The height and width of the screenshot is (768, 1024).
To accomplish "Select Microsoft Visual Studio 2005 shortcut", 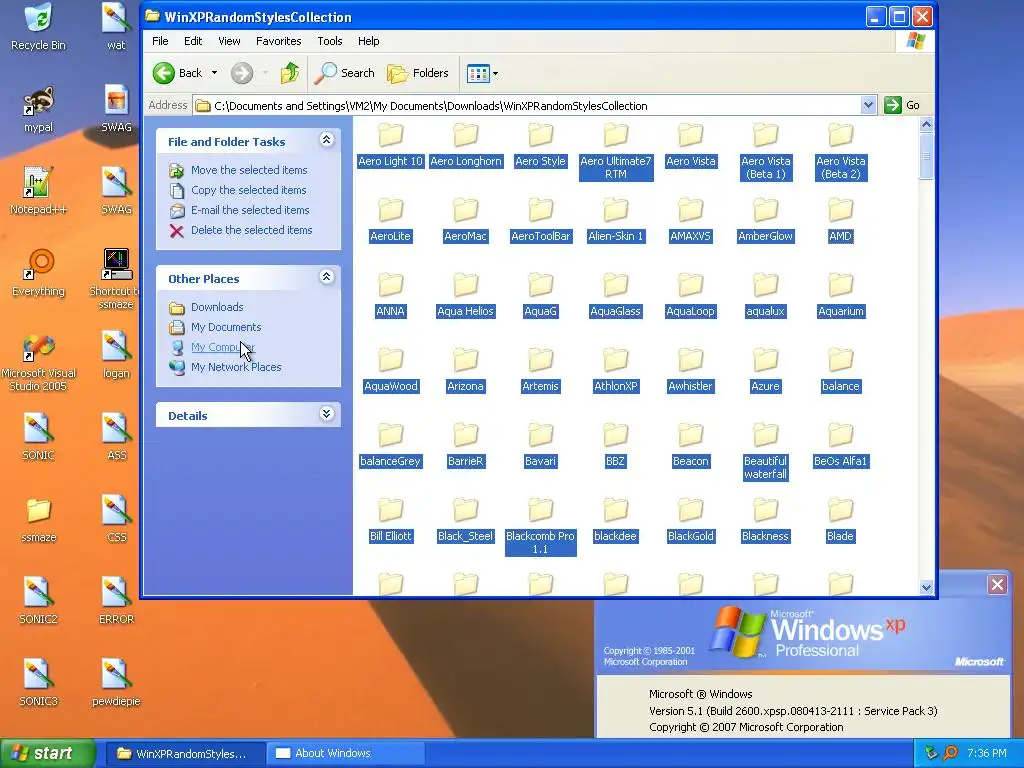I will 39,363.
